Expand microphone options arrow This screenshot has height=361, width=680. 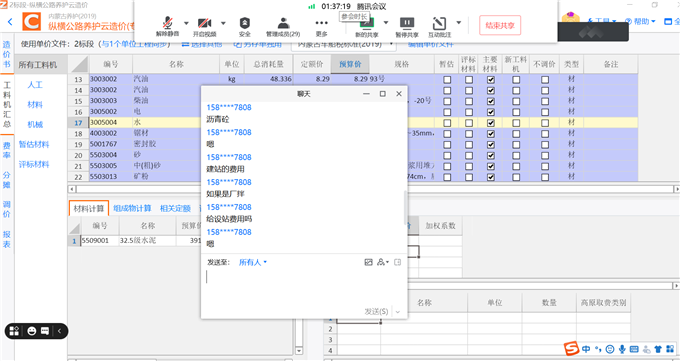coord(186,23)
